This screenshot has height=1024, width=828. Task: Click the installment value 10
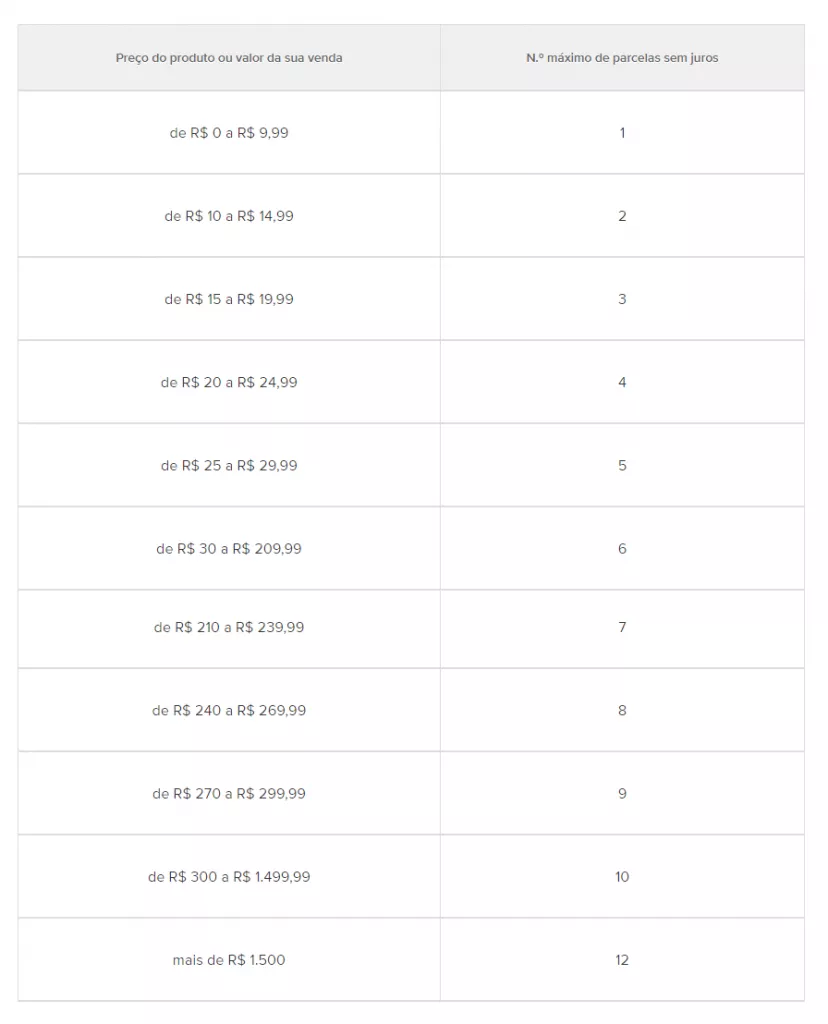click(622, 876)
